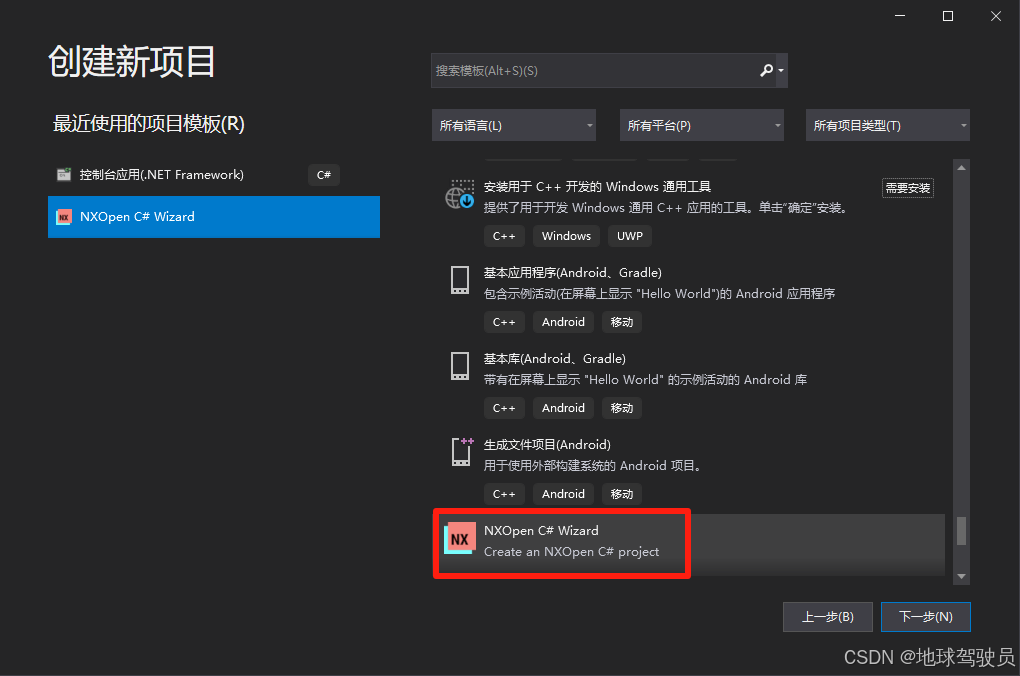This screenshot has height=676, width=1020.
Task: Click the 需要安装 badge
Action: click(x=907, y=188)
